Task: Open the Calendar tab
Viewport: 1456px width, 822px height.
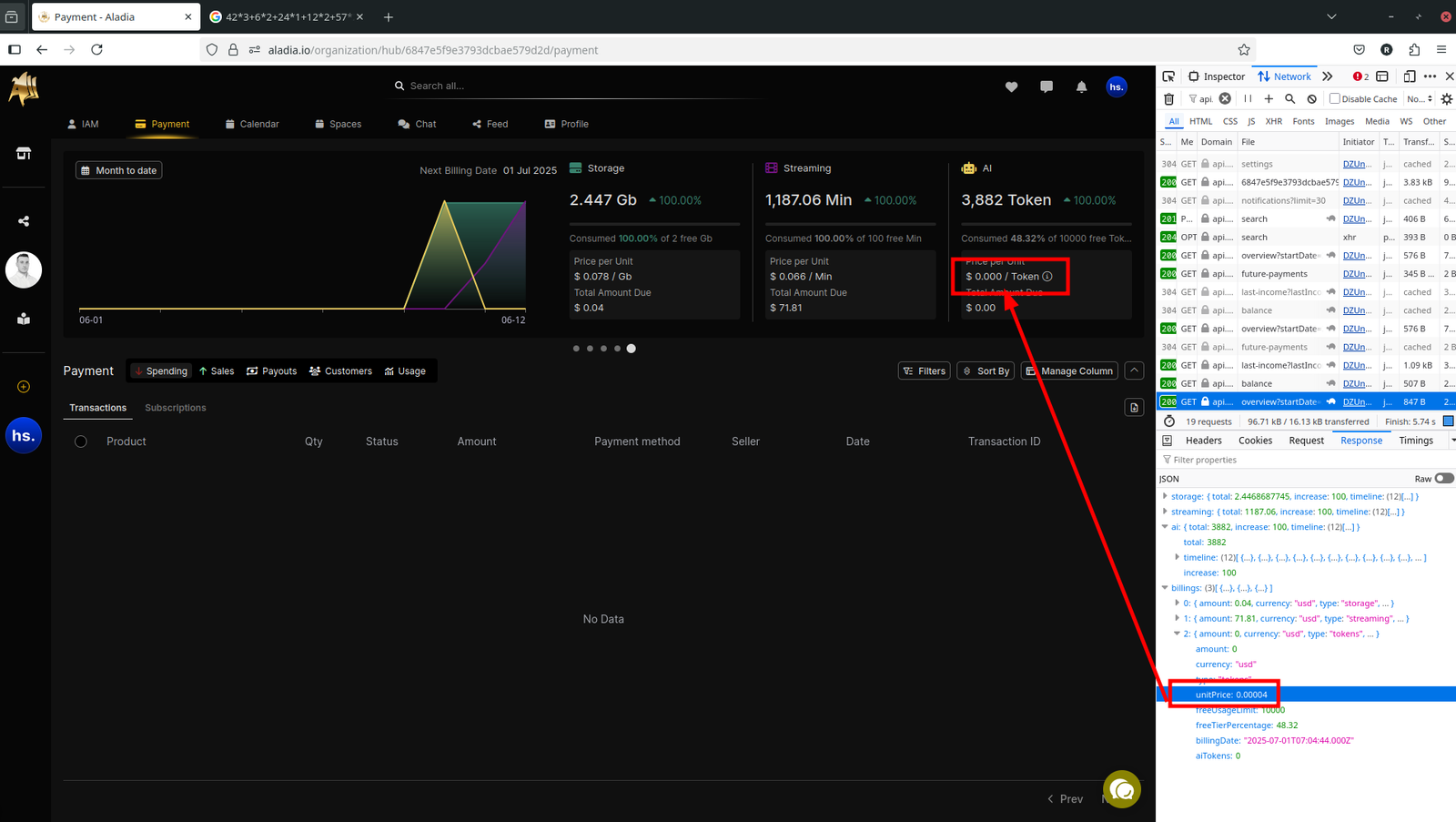Action: point(252,124)
